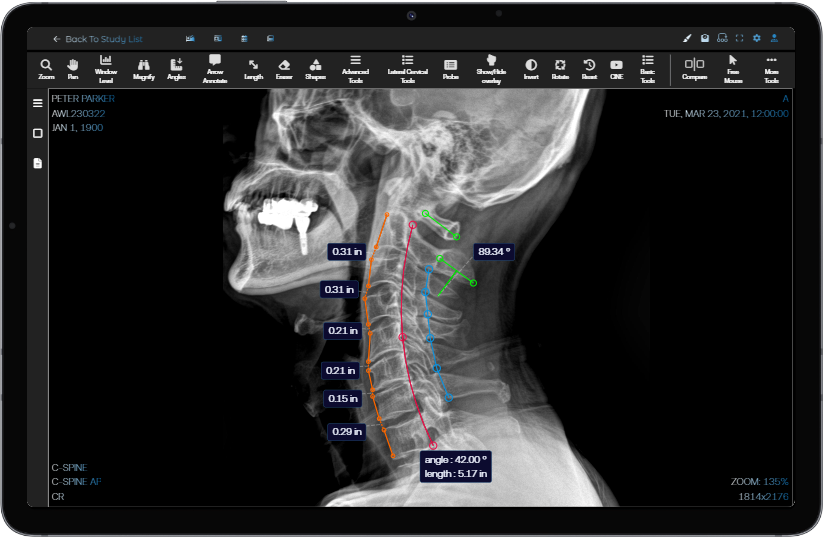The width and height of the screenshot is (823, 537).
Task: Activate the Pan hand tool
Action: coord(72,68)
